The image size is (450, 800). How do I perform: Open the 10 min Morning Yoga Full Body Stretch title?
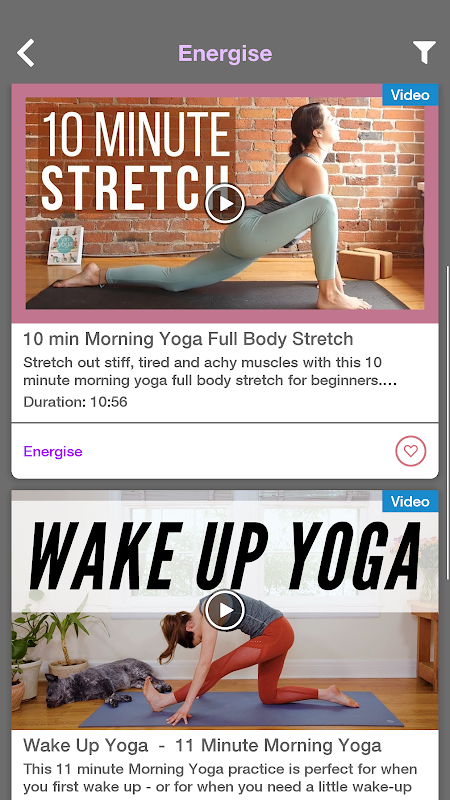tap(188, 339)
